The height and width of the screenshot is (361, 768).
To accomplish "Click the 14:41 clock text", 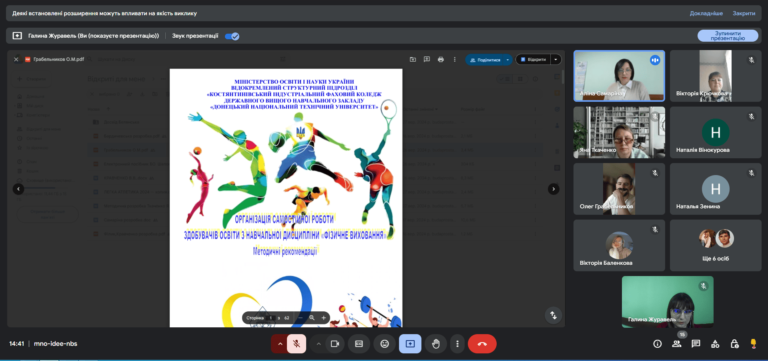I will [17, 344].
